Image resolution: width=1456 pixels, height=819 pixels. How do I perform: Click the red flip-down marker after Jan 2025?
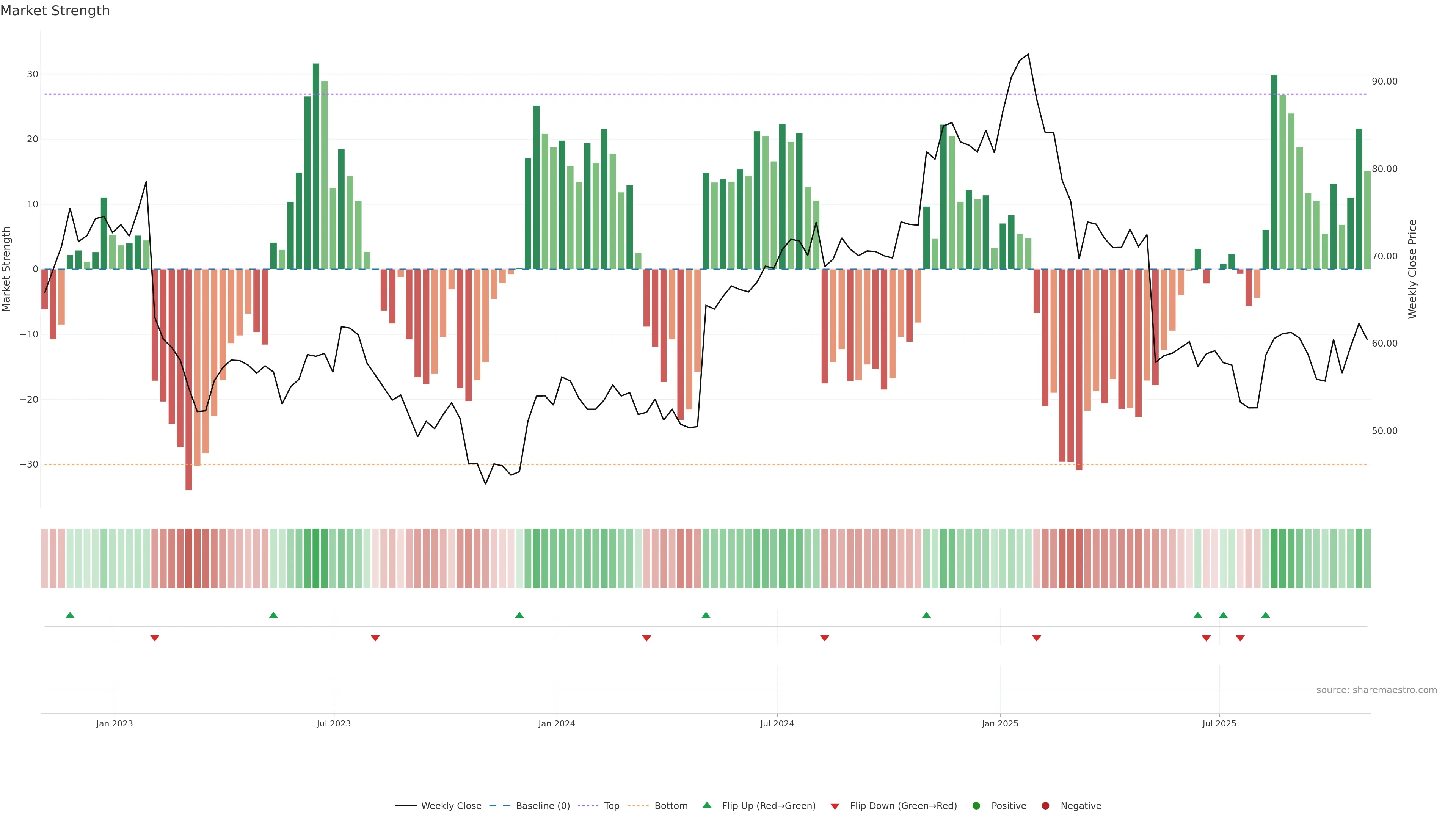(x=1037, y=638)
